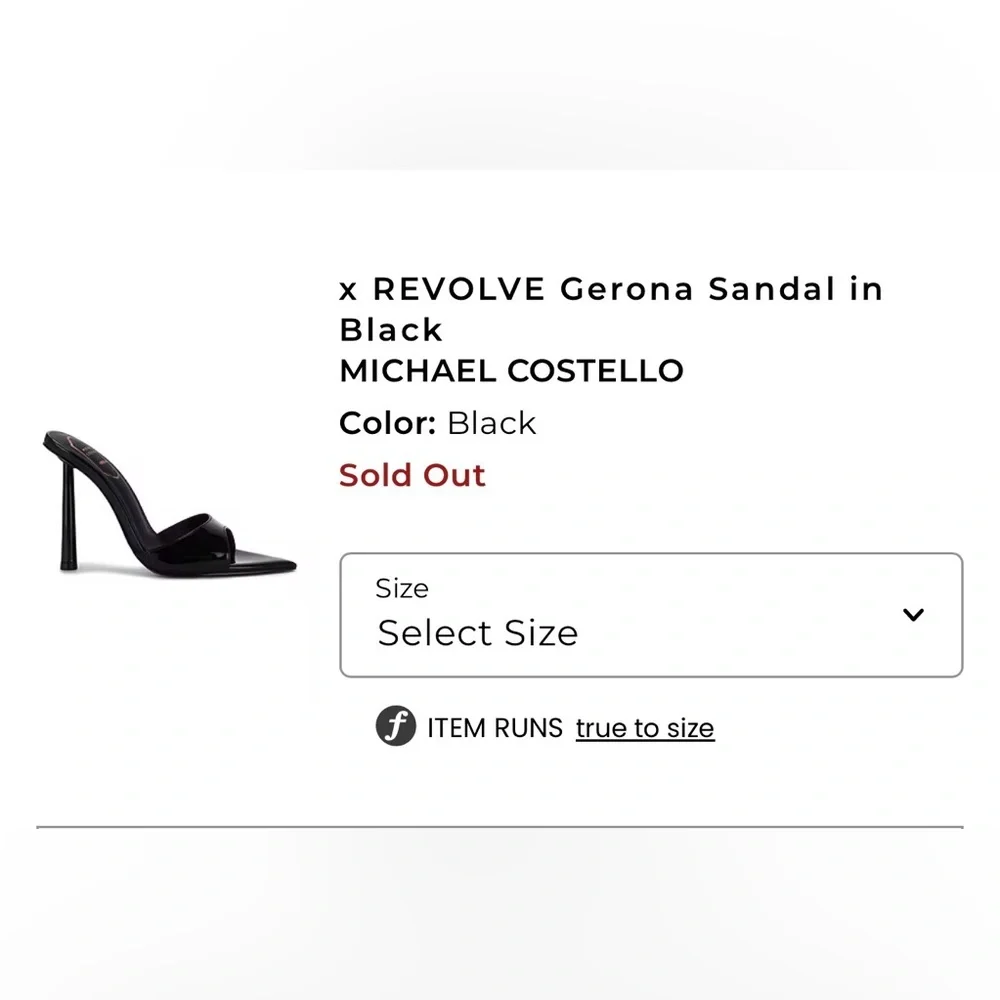
Task: Click inside the Size selection box
Action: pos(650,615)
